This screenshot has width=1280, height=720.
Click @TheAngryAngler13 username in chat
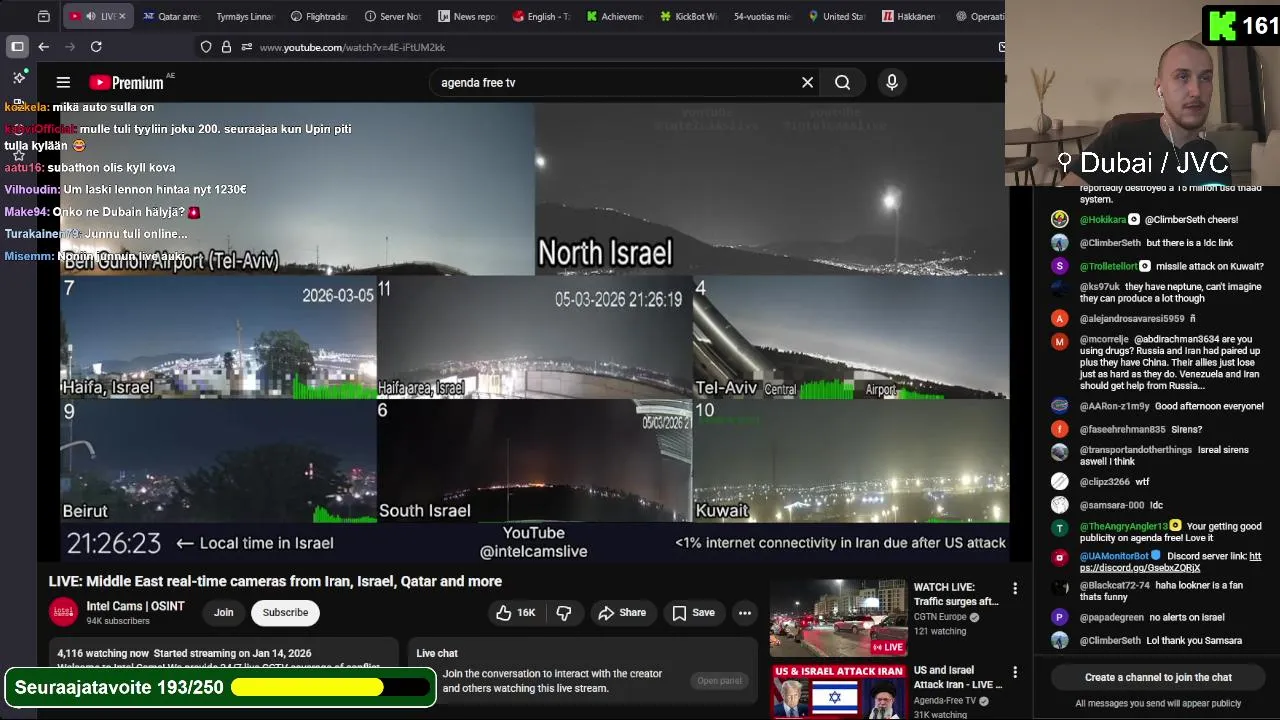coord(1124,526)
